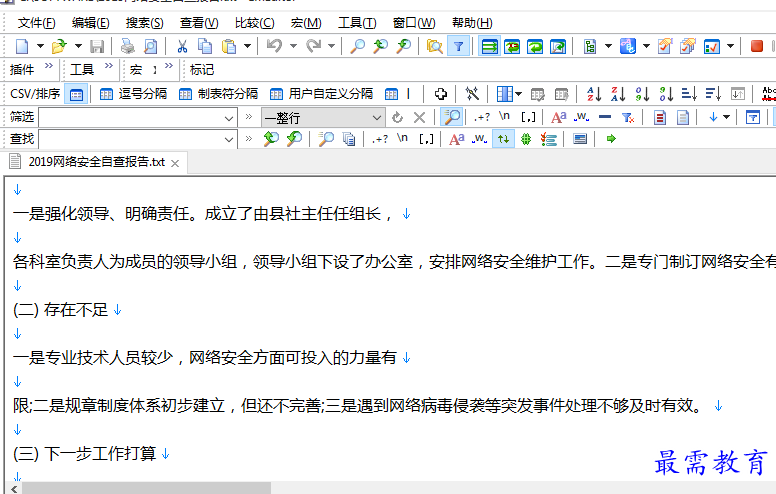Click the horizontal scrollbar thumb
Viewport: 776px width, 494px height.
146,489
